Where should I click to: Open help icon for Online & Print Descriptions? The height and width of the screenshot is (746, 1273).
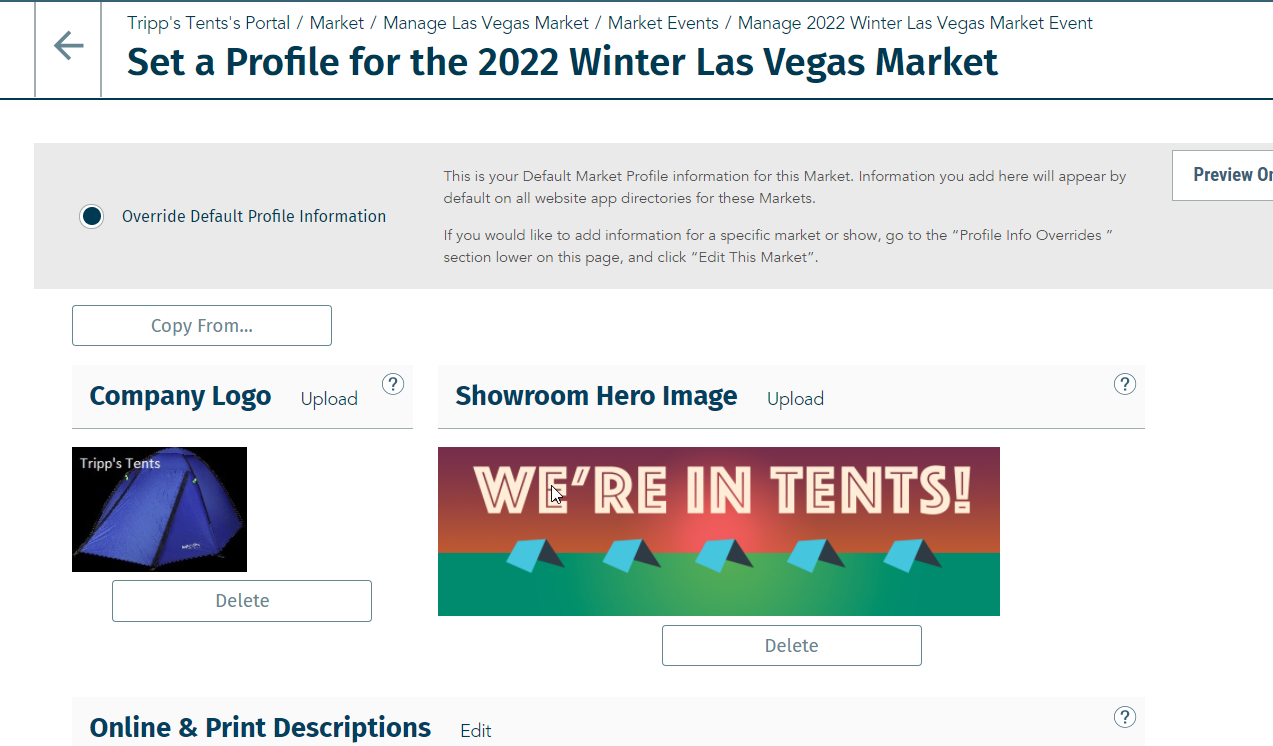tap(1125, 716)
